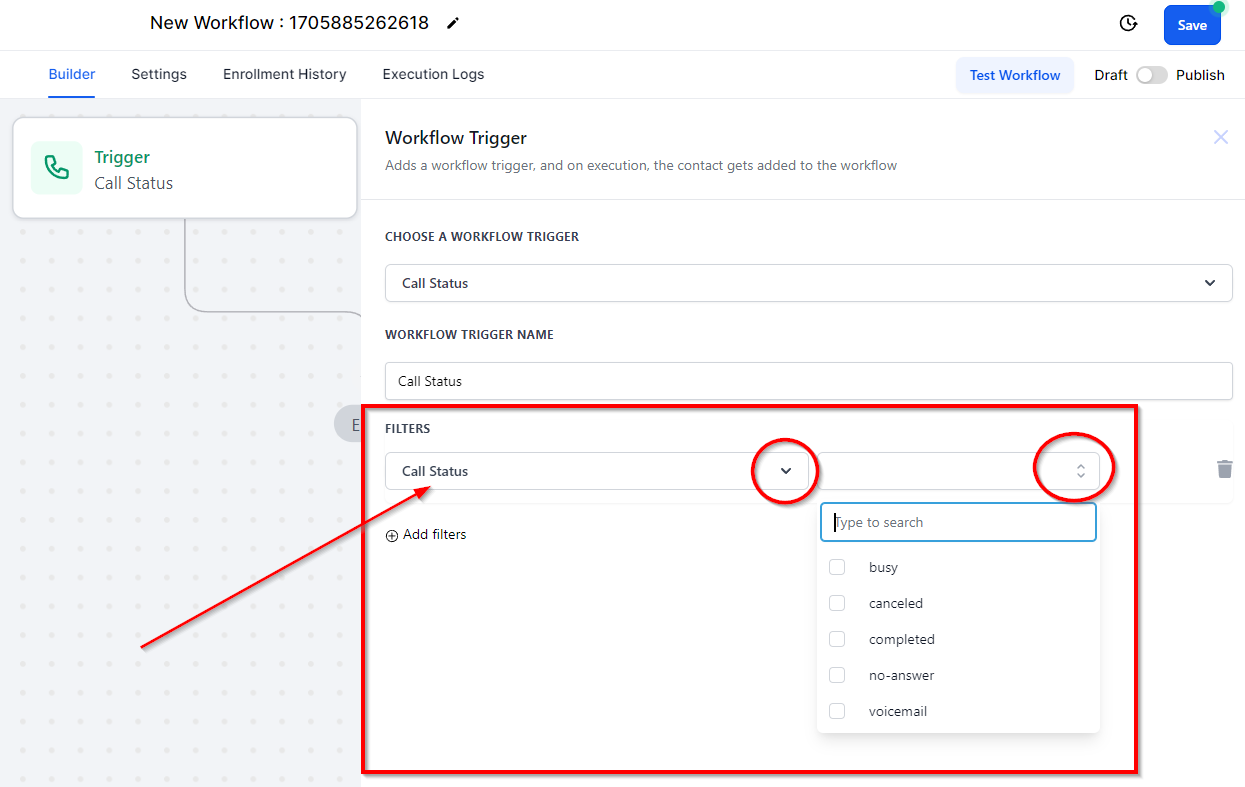This screenshot has width=1245, height=787.
Task: Open the Choose a Workflow Trigger dropdown
Action: click(808, 283)
